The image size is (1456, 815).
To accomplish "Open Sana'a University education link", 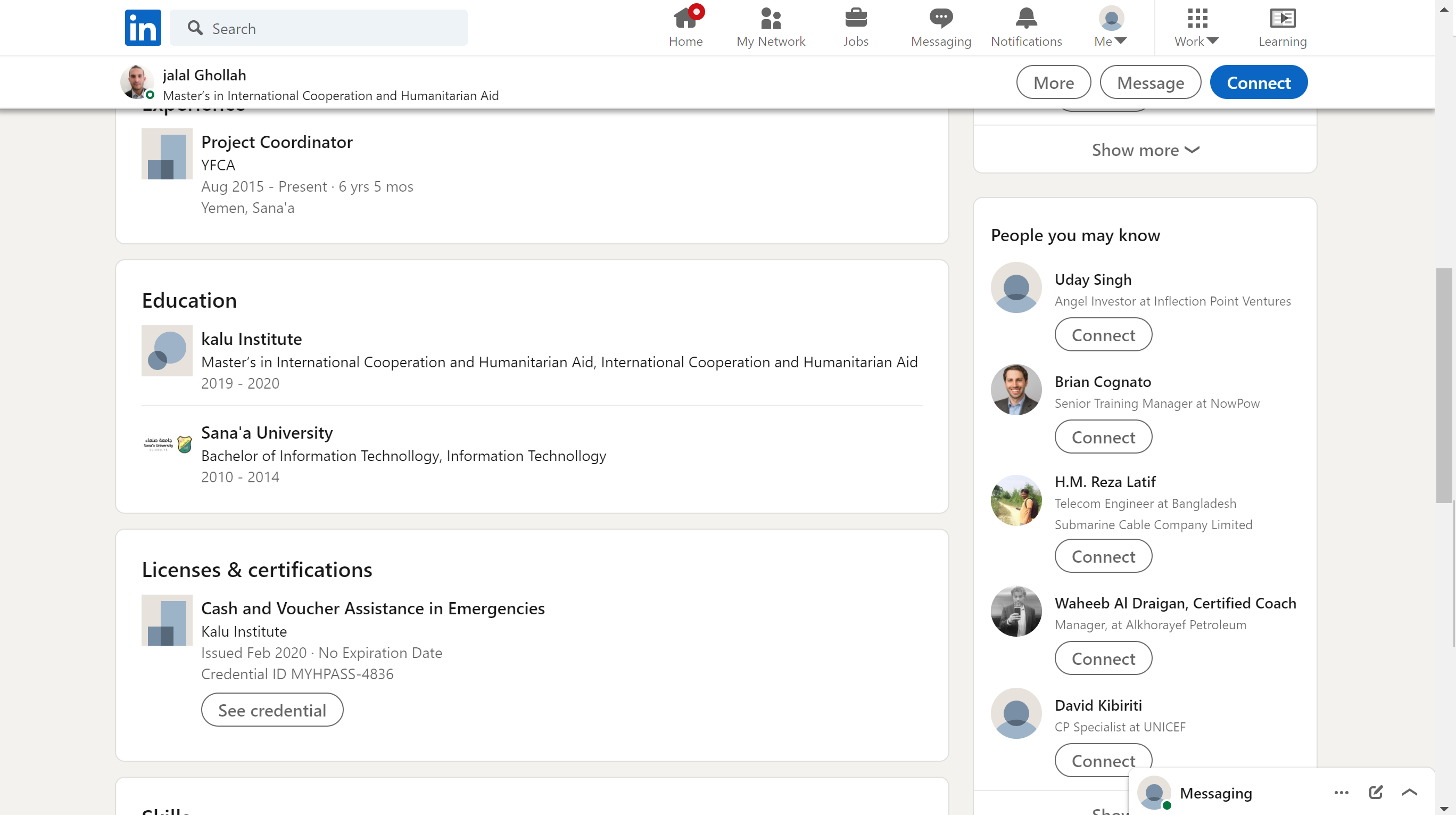I will coord(267,433).
